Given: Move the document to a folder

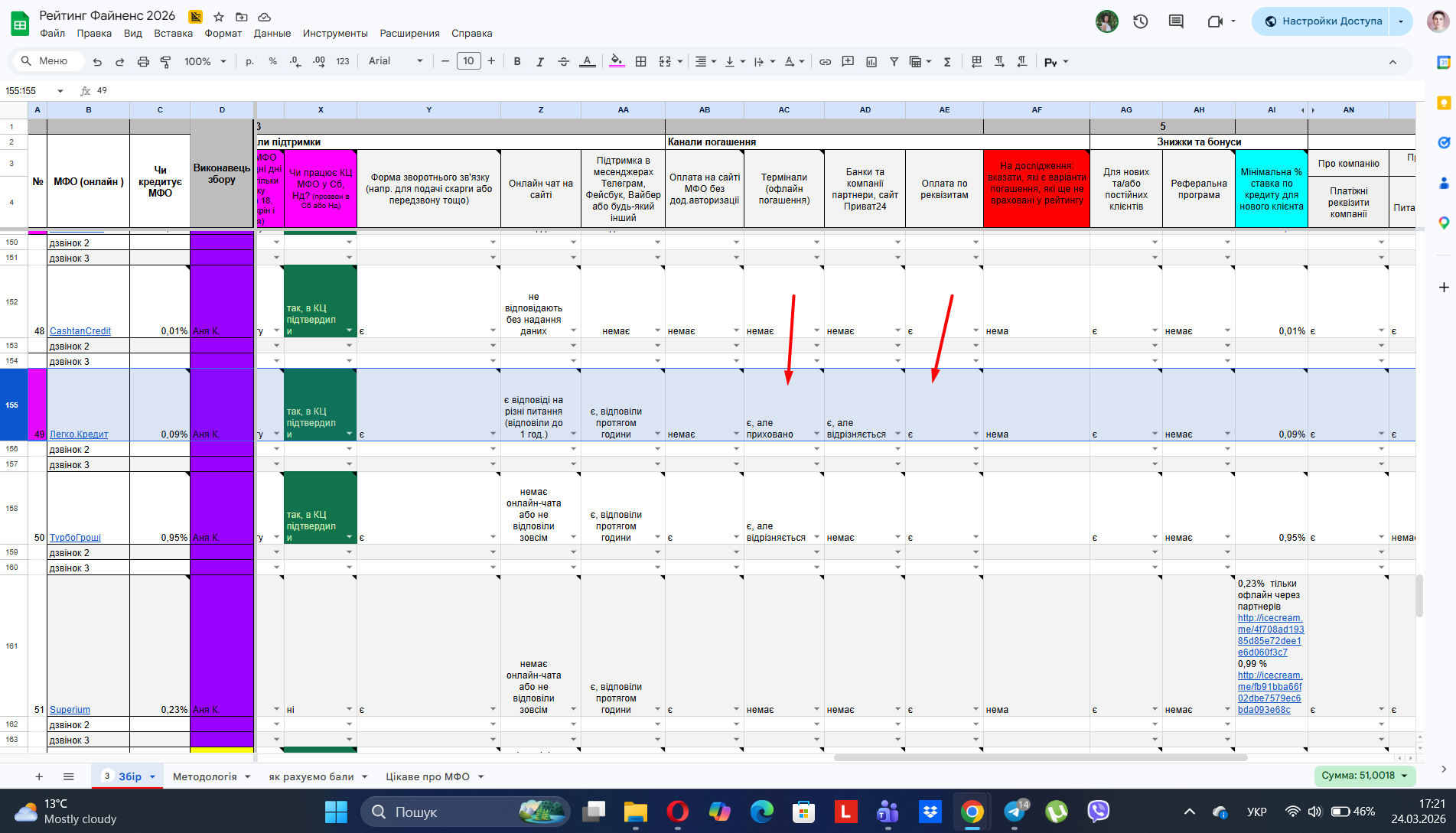Looking at the screenshot, I should point(242,17).
